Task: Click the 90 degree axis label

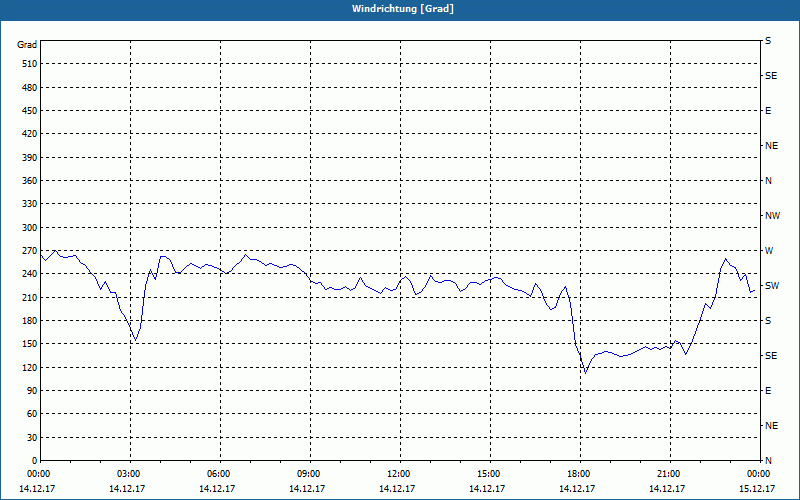Action: [x=32, y=390]
